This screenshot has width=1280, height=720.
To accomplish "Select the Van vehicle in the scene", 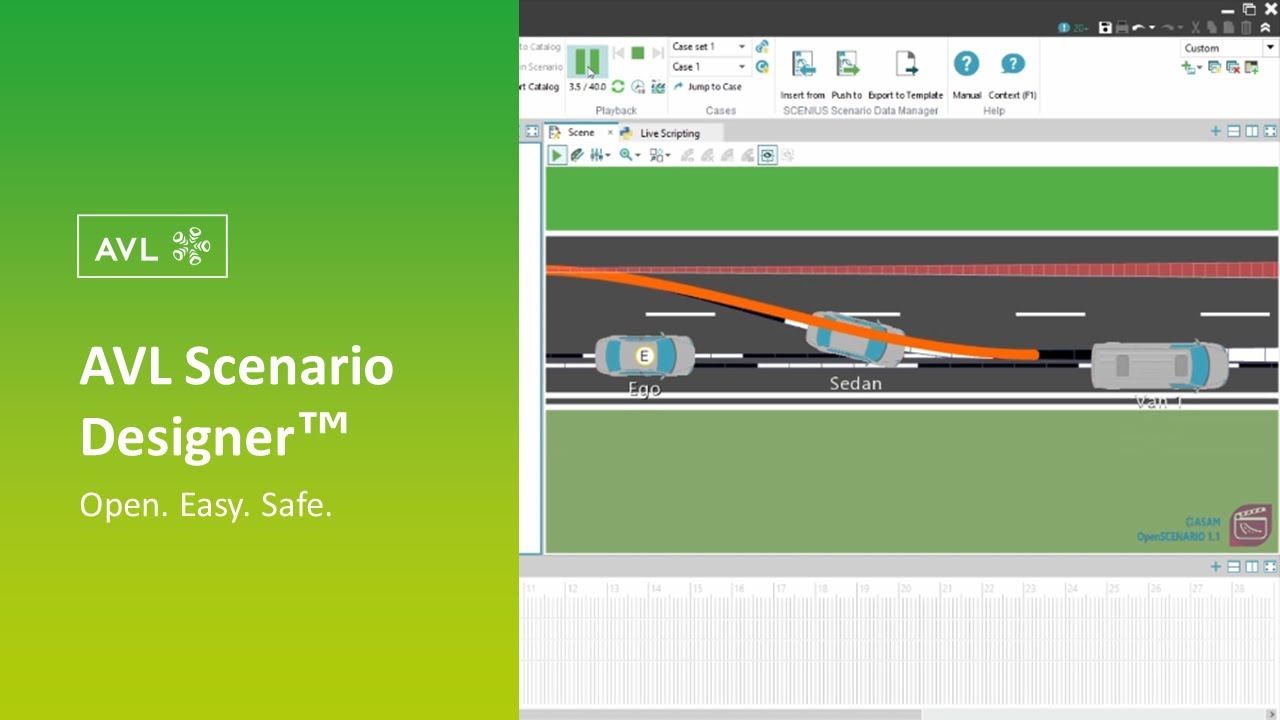I will tap(1160, 365).
